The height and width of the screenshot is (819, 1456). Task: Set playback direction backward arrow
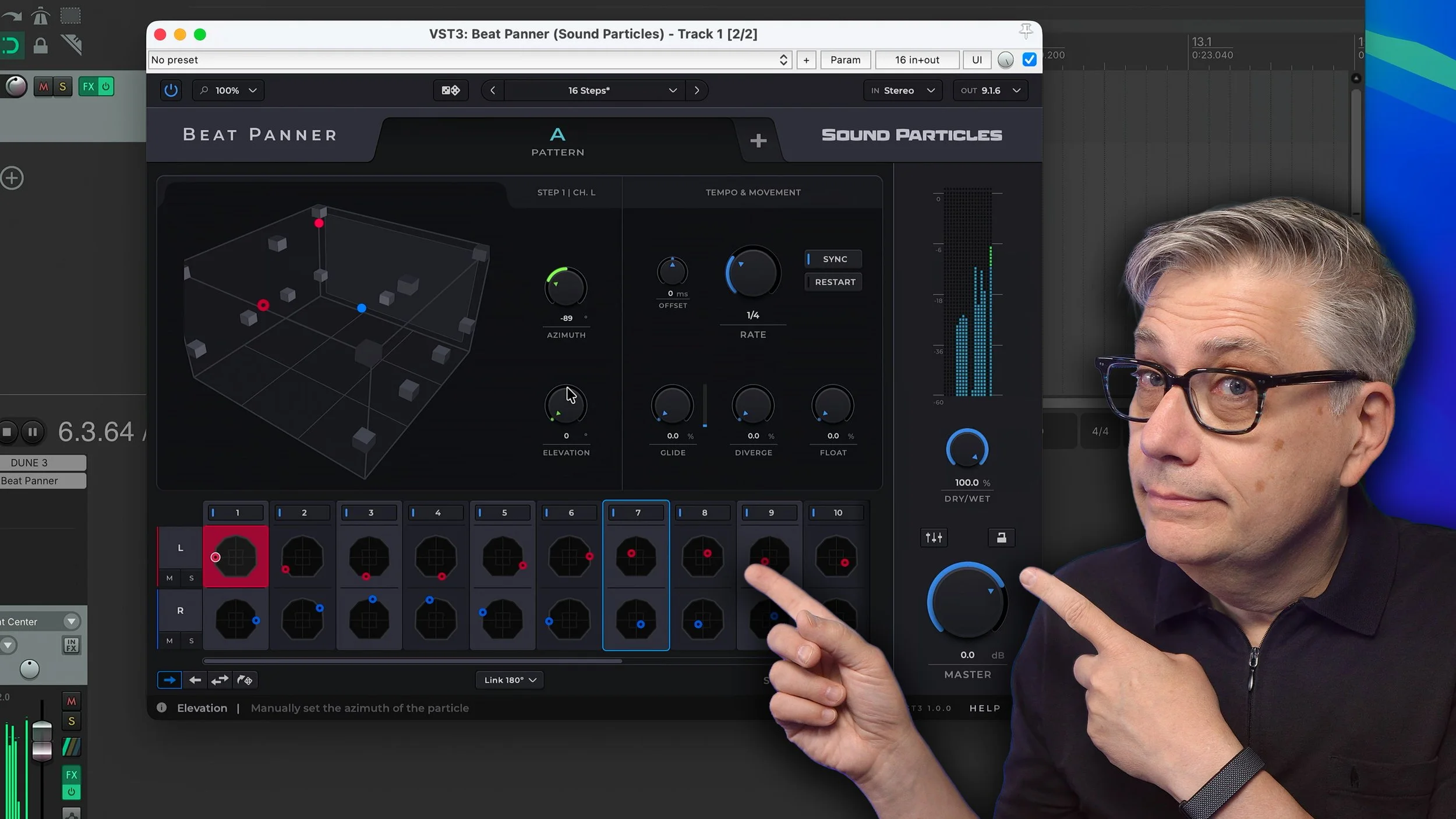tap(195, 680)
